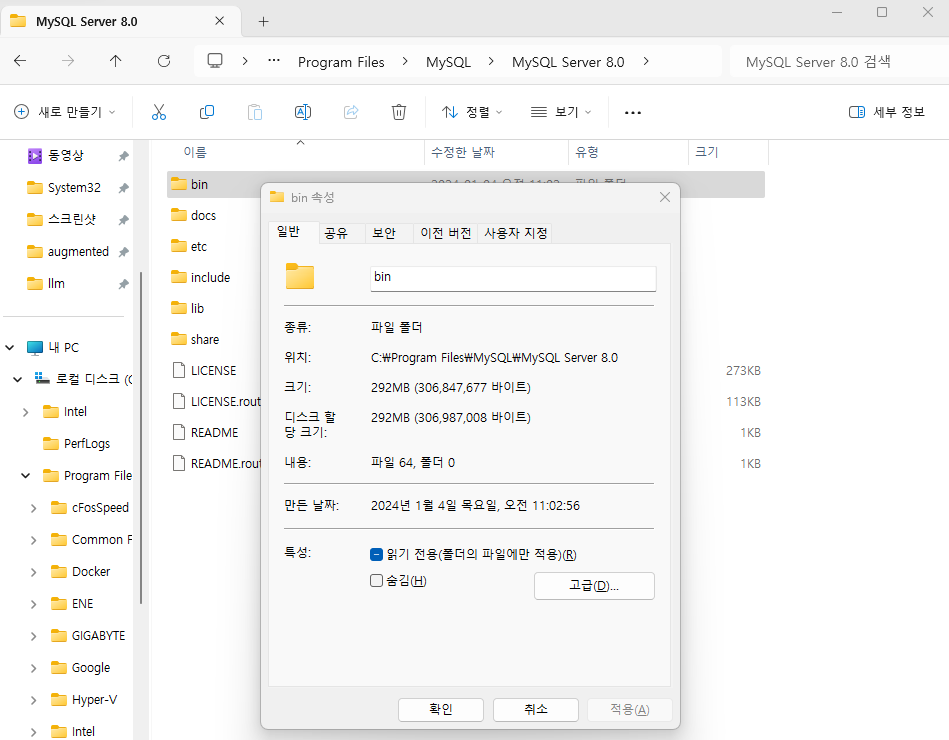
Task: Click the Cancel button in properties dialog
Action: click(536, 709)
